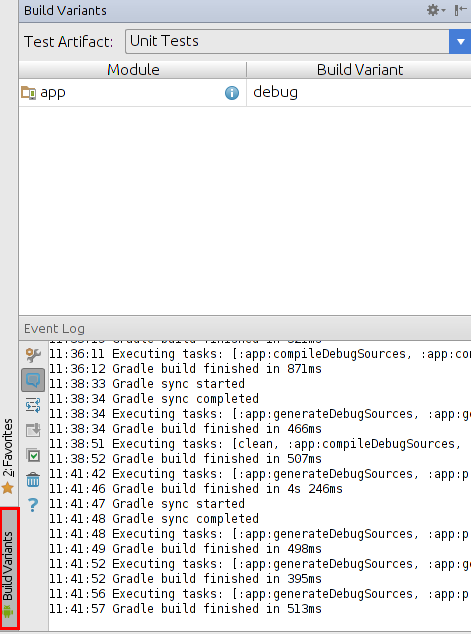Open the debug build variant cell
This screenshot has width=471, height=634.
[359, 93]
